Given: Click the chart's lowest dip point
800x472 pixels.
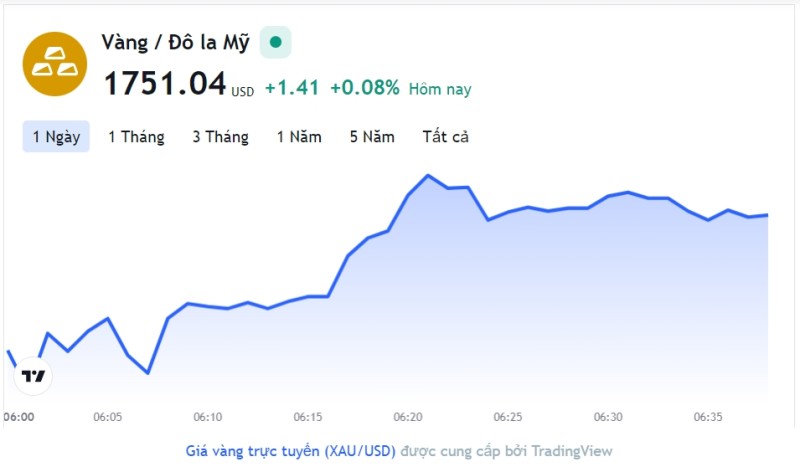Looking at the screenshot, I should [148, 373].
